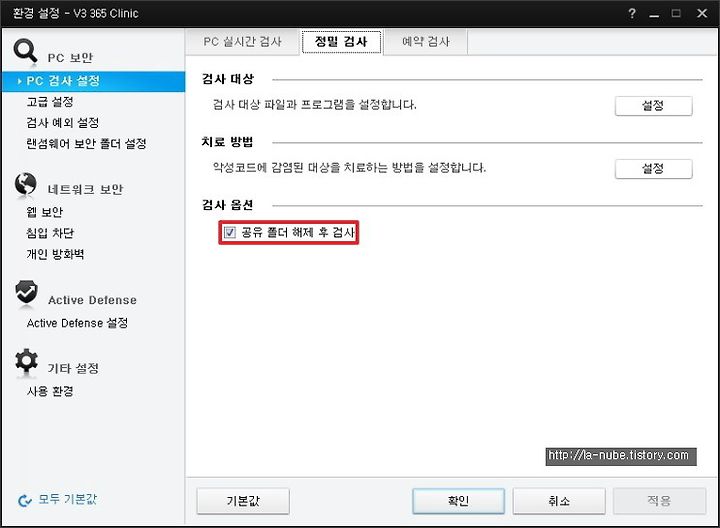Select PC 검사 설정 in sidebar
This screenshot has width=720, height=528.
coord(94,81)
